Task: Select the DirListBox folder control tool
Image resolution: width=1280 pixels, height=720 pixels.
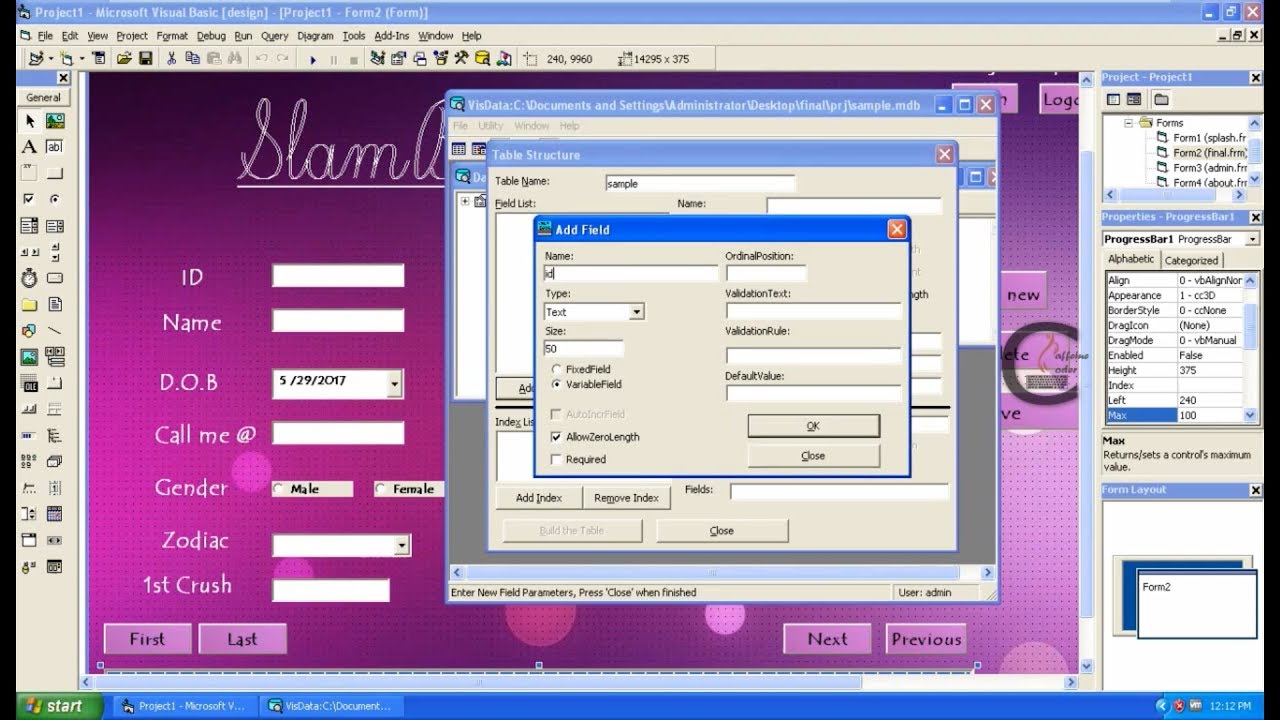Action: tap(30, 304)
